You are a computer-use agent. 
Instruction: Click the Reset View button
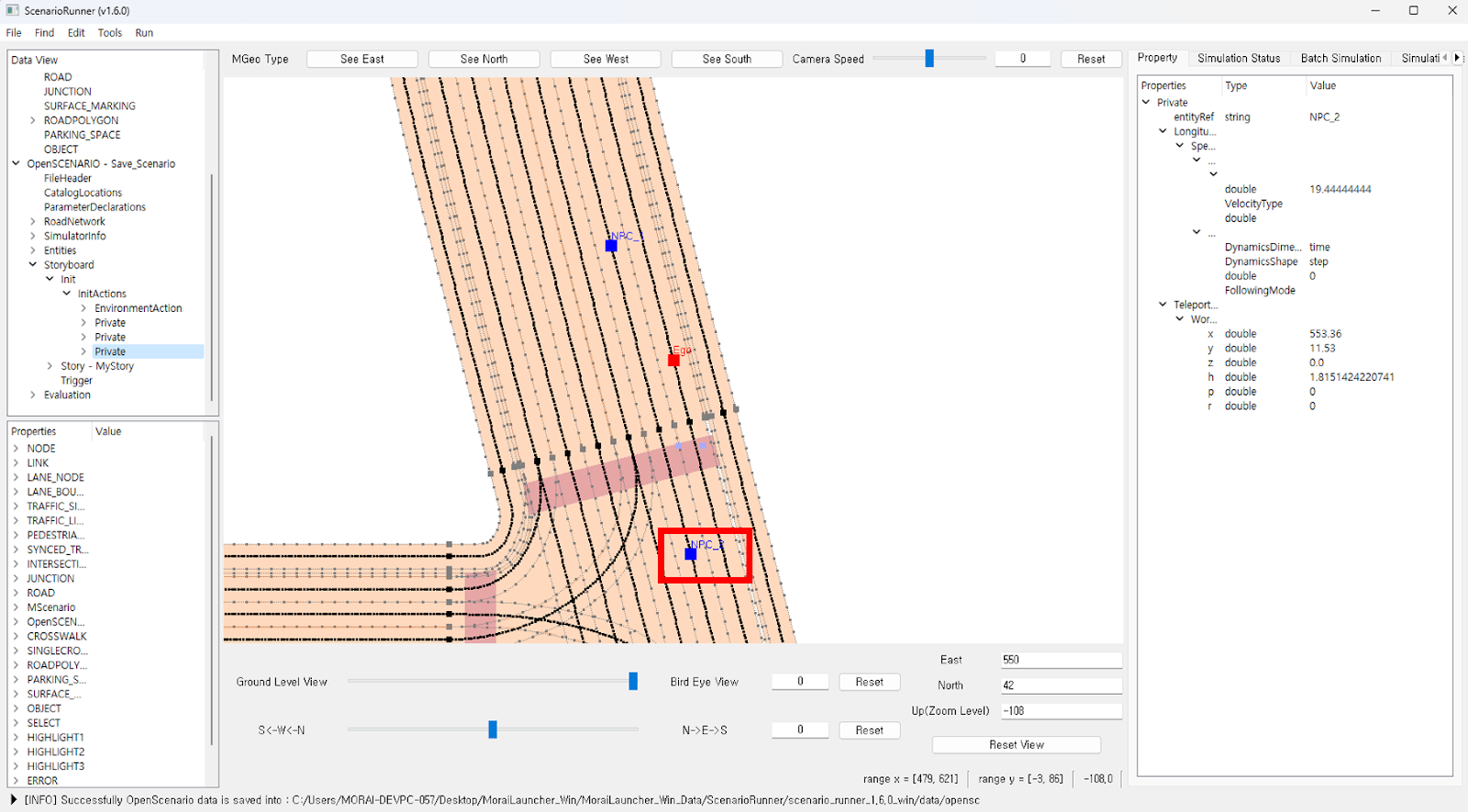click(1016, 745)
